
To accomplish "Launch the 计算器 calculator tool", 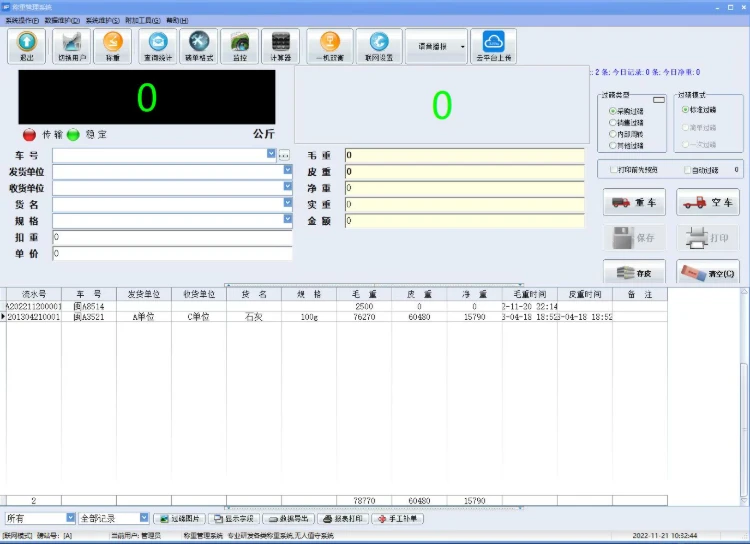I will point(281,46).
